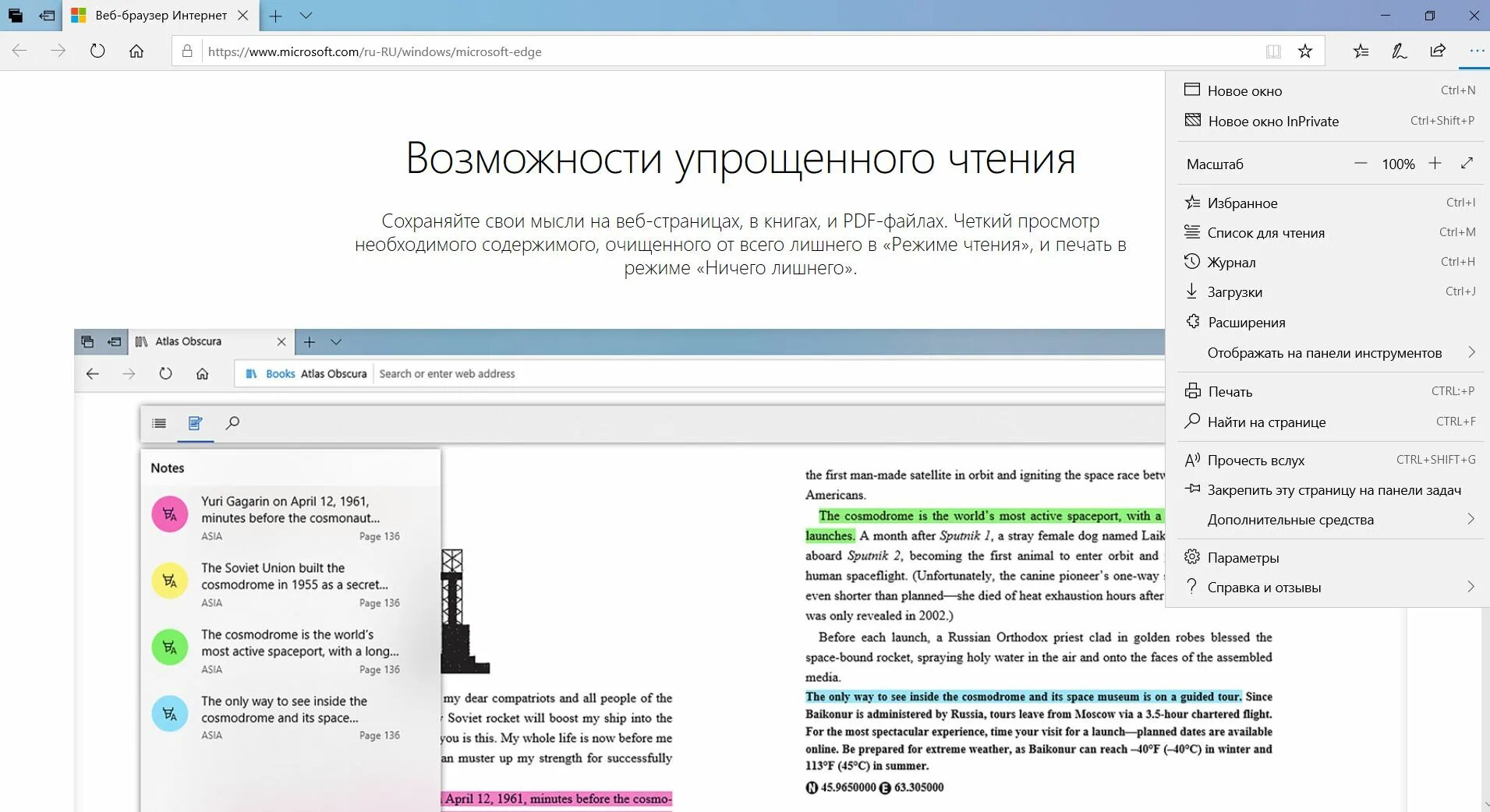Open Избранное from the menu
Image resolution: width=1490 pixels, height=812 pixels.
[1329, 203]
